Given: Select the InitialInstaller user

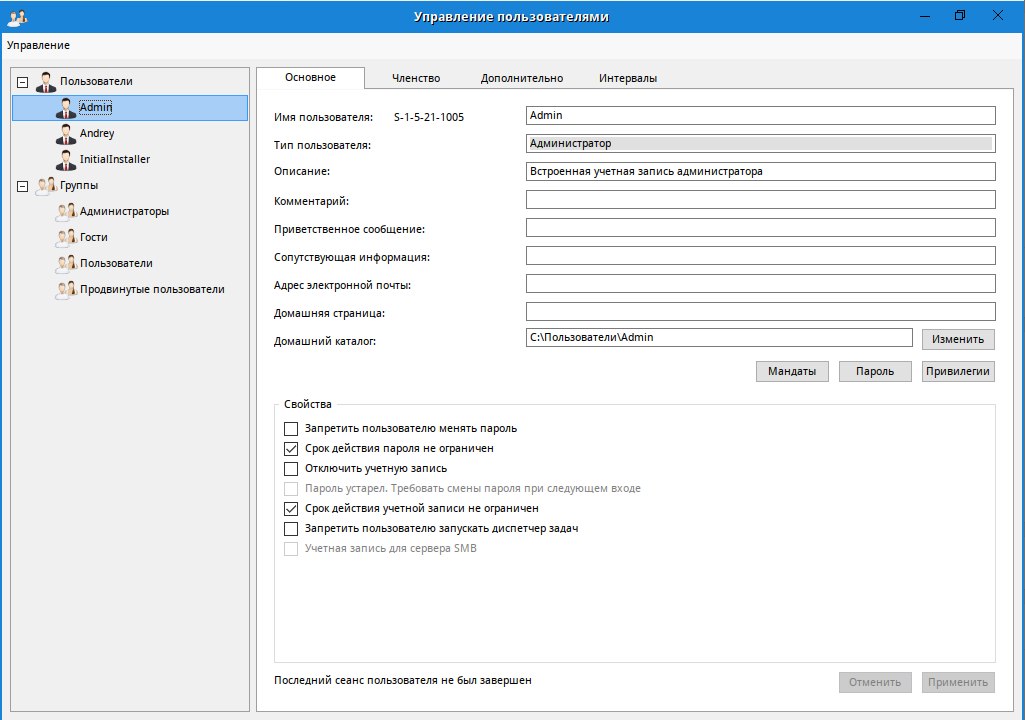Looking at the screenshot, I should (x=114, y=159).
